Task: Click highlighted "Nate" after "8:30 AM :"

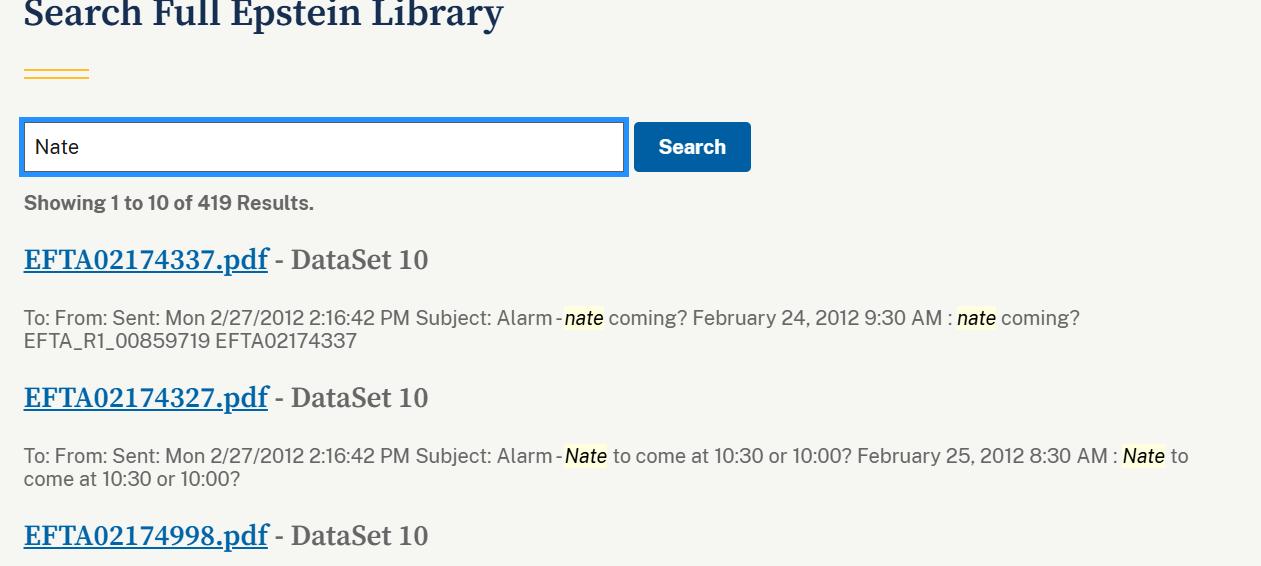Action: 1144,456
